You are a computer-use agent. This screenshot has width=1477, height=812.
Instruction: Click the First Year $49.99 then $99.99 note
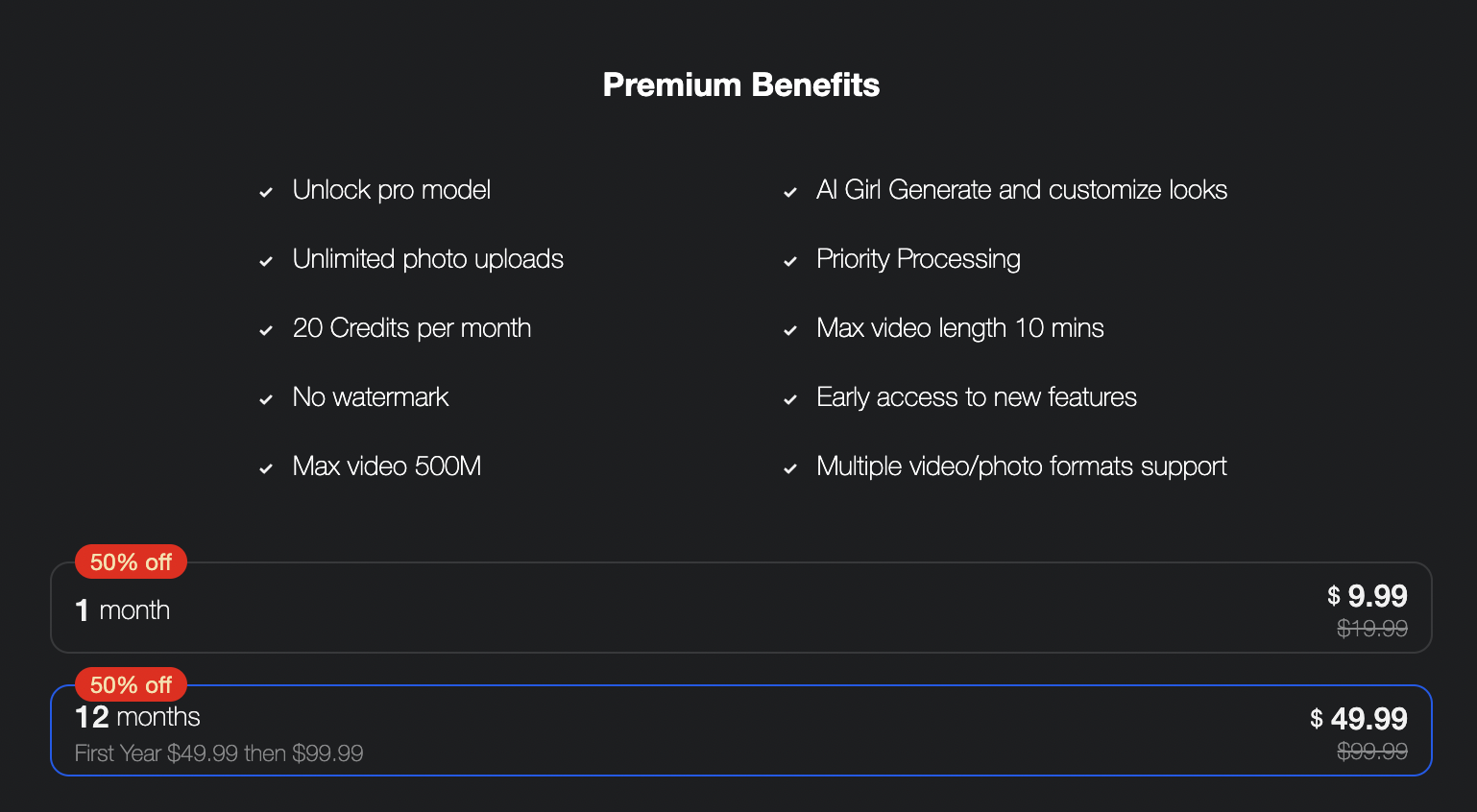219,753
